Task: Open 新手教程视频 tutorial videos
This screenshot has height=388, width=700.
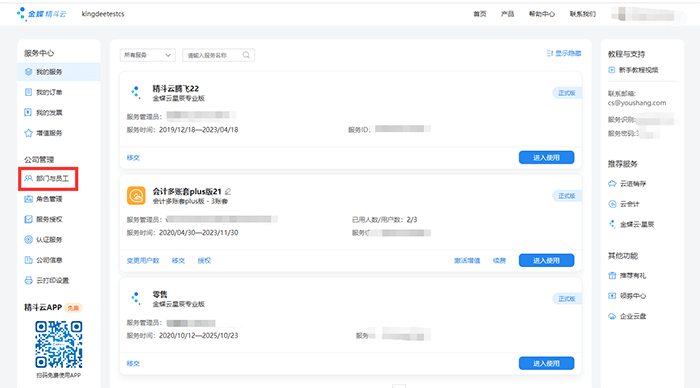Action: (633, 70)
